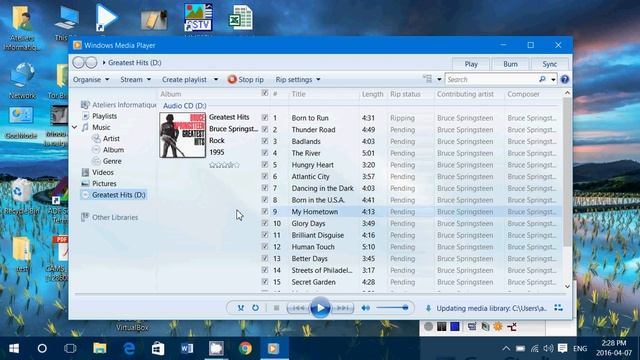Click the view options icon

coord(427,79)
